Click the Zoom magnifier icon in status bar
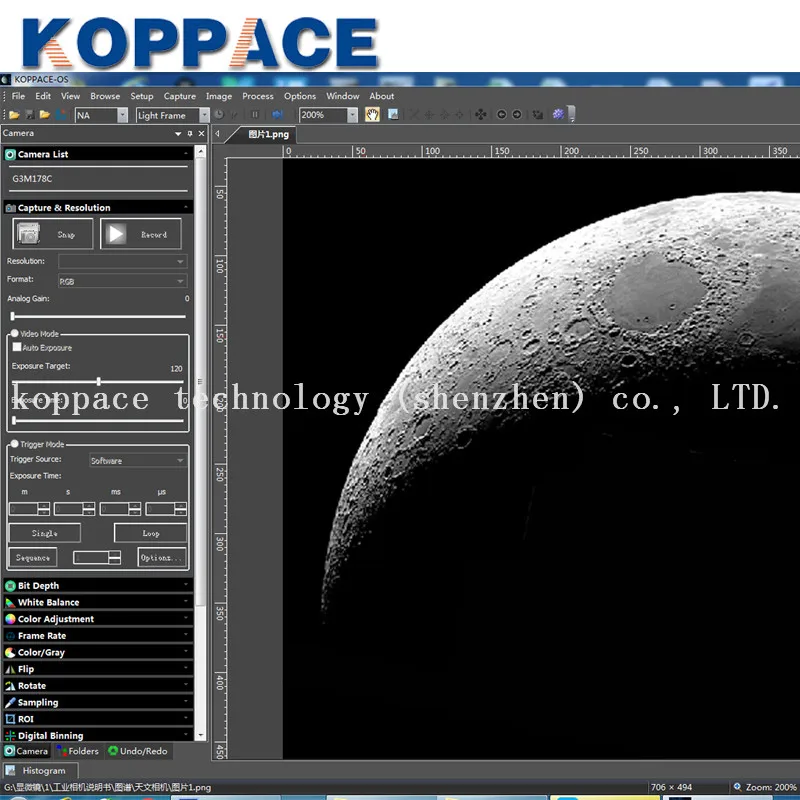Viewport: 800px width, 800px height. [737, 787]
